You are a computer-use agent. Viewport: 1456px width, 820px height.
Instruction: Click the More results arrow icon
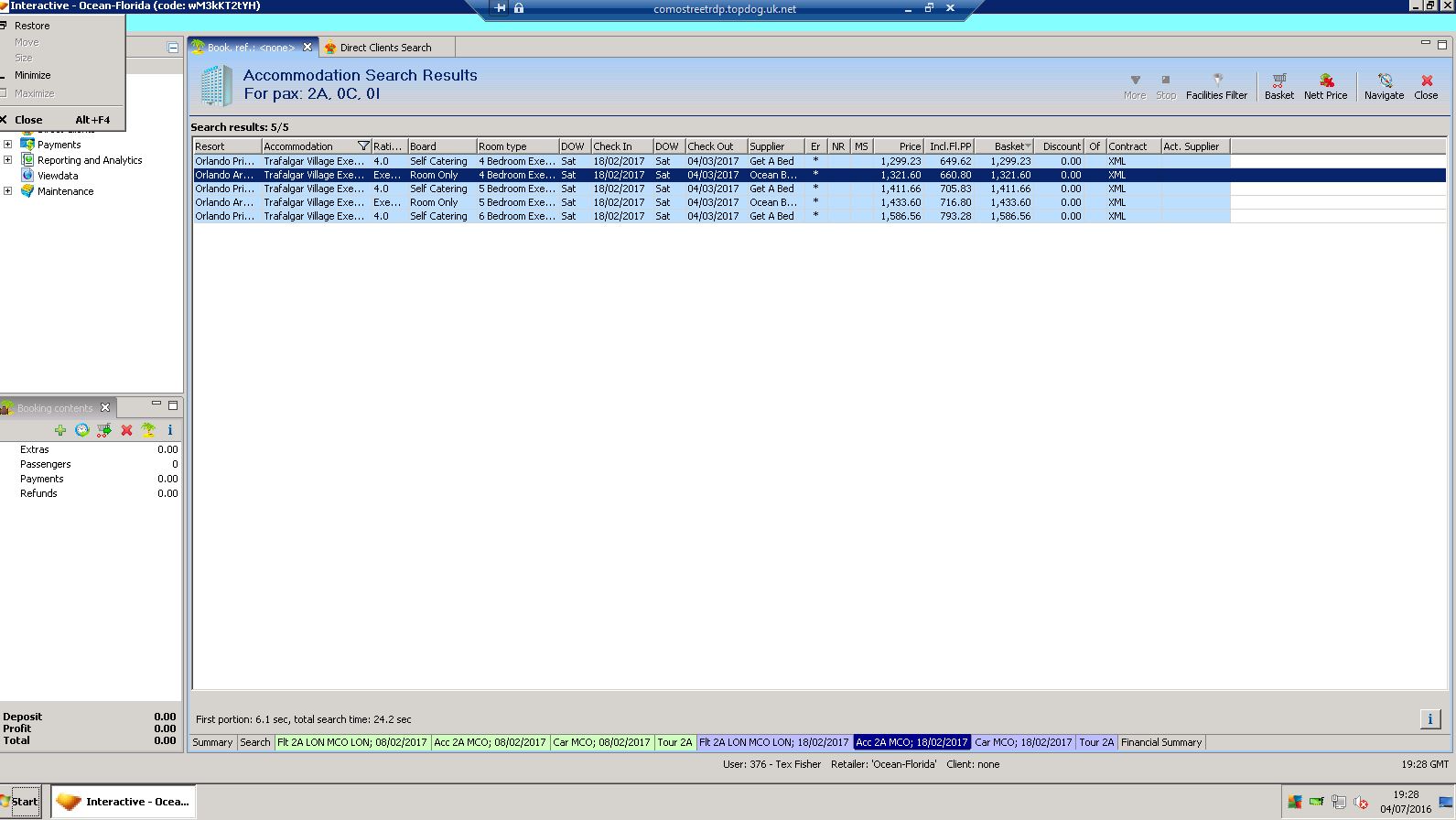(x=1135, y=87)
